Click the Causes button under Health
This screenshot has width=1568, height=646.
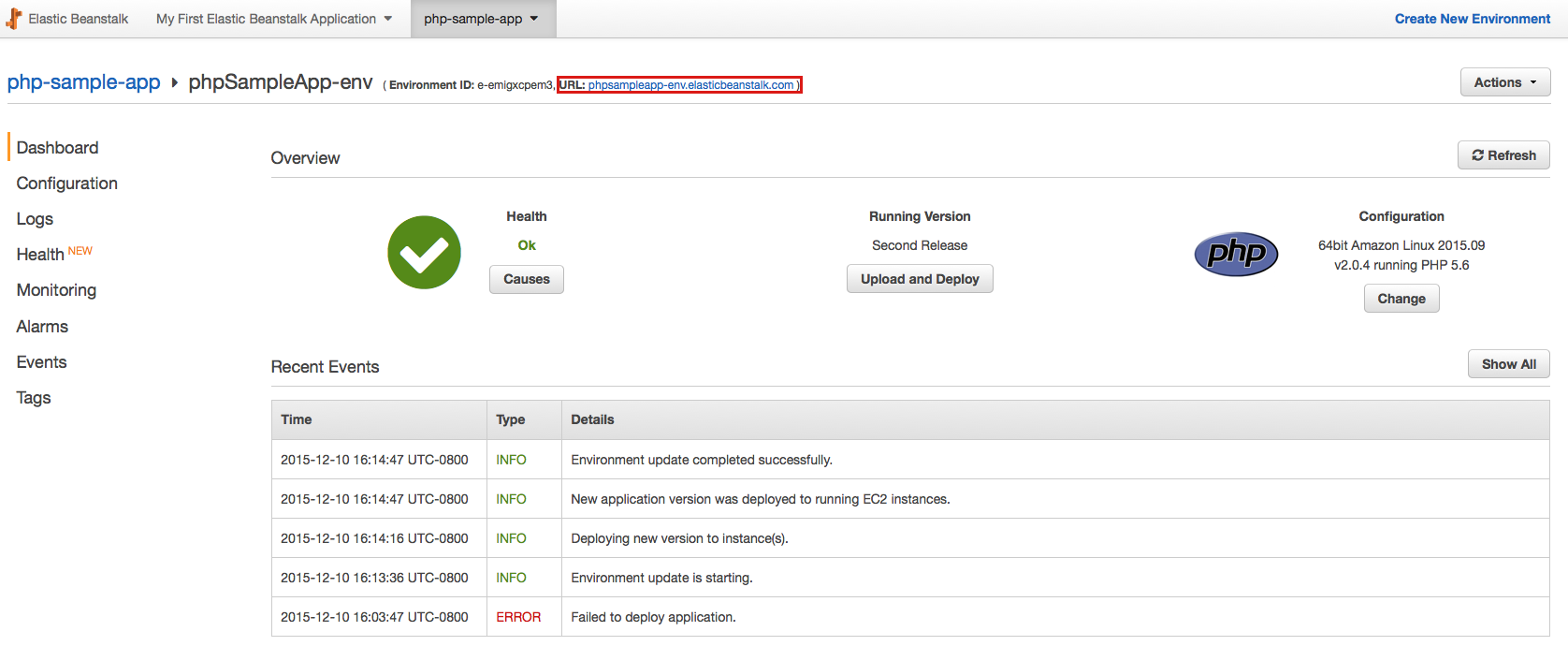coord(527,279)
